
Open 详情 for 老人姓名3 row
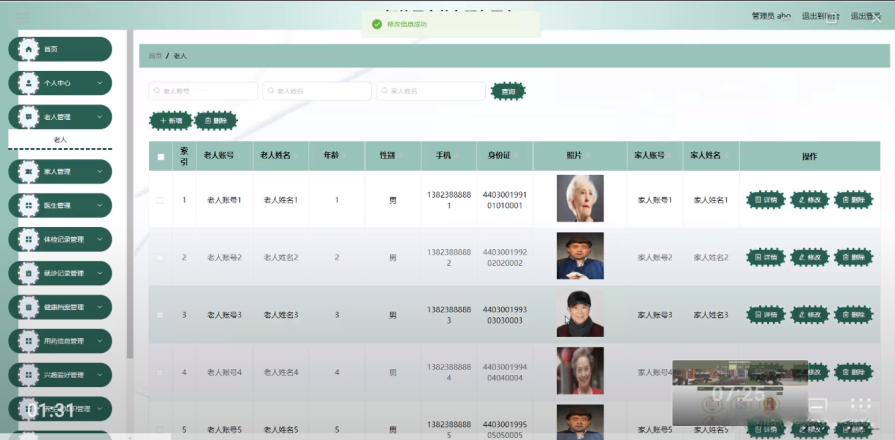[x=765, y=314]
